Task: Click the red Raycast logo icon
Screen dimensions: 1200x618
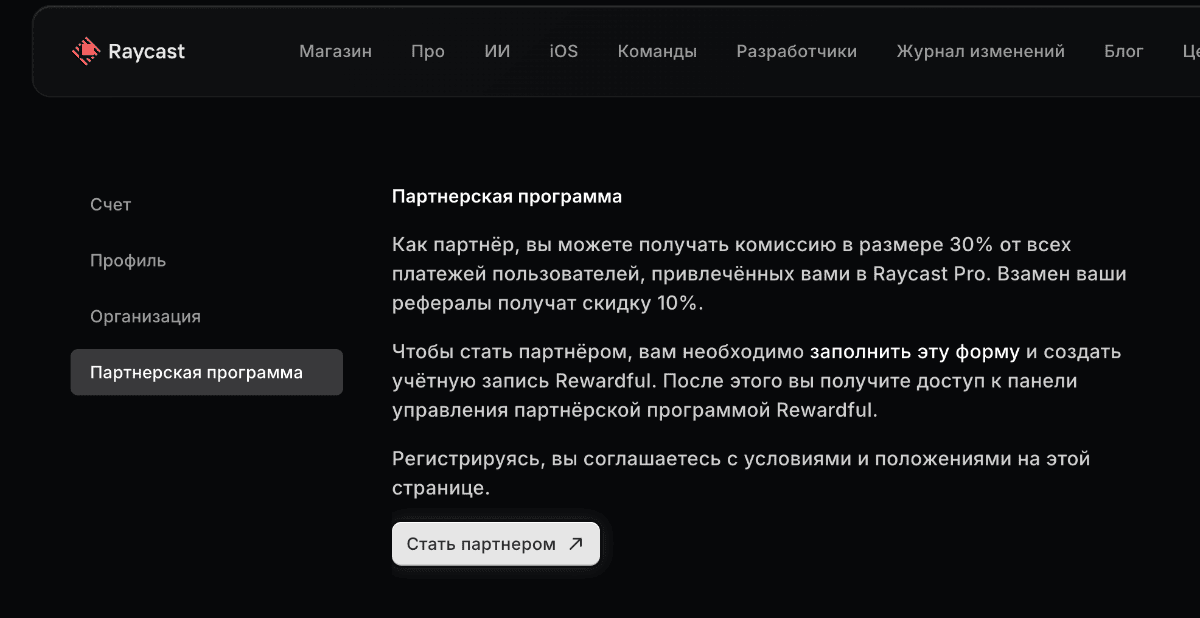Action: 87,51
